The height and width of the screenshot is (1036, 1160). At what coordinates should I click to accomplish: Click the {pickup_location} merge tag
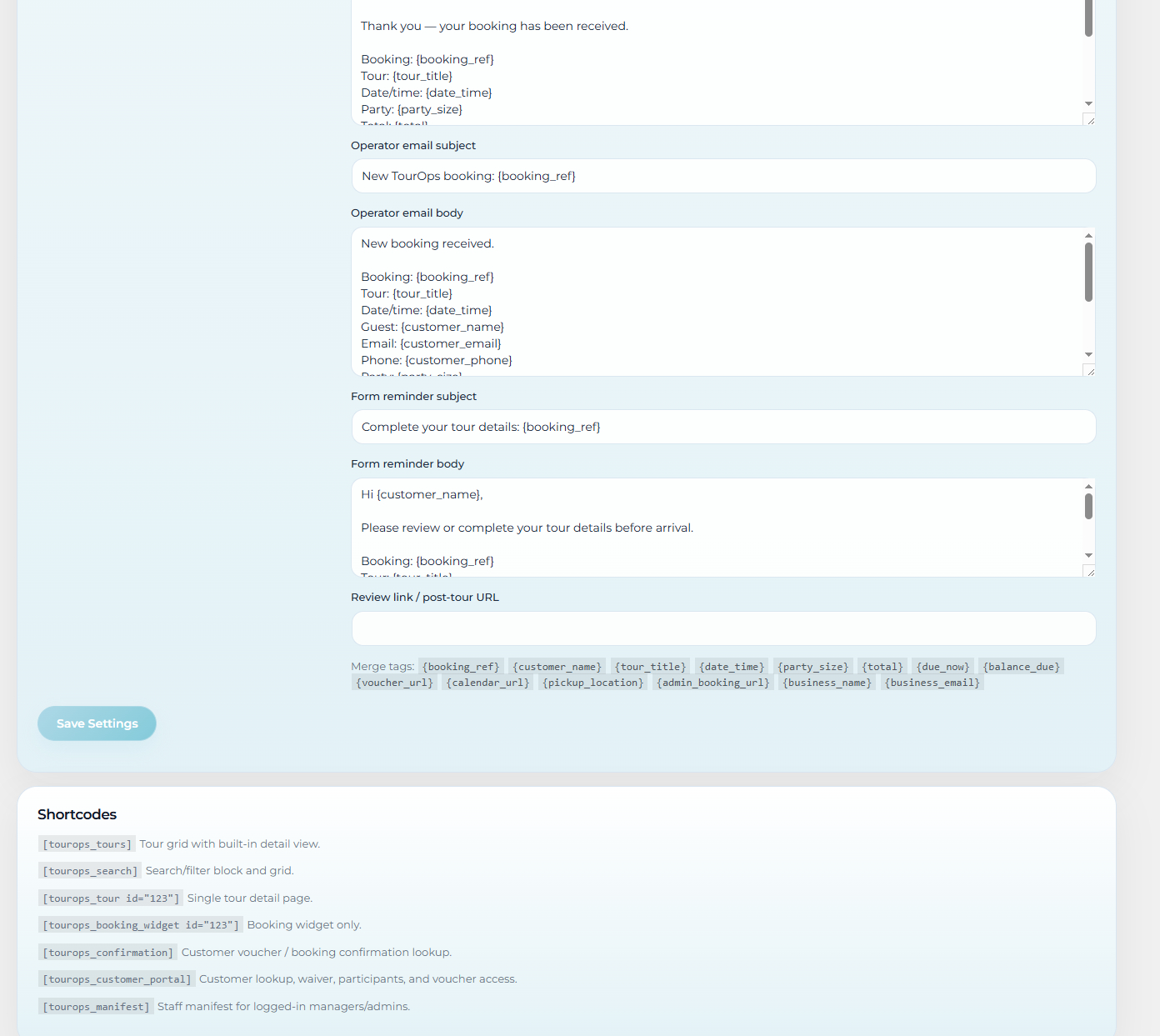(x=593, y=683)
